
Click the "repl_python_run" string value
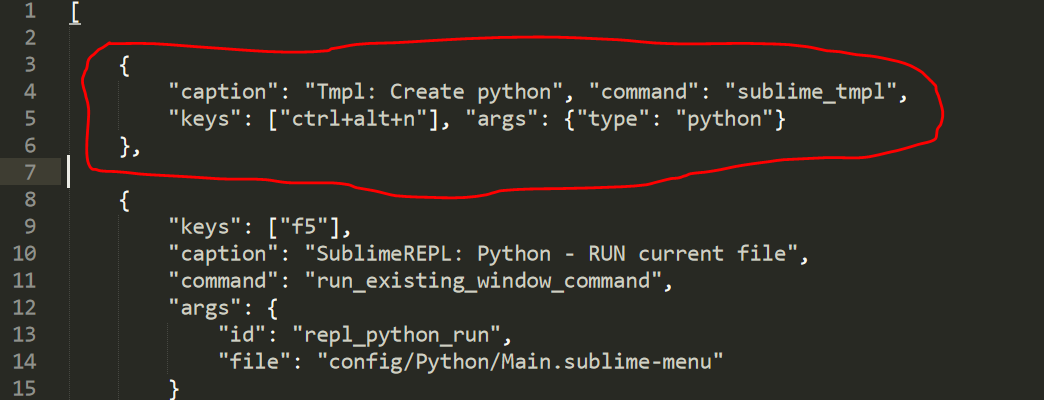pyautogui.click(x=396, y=335)
